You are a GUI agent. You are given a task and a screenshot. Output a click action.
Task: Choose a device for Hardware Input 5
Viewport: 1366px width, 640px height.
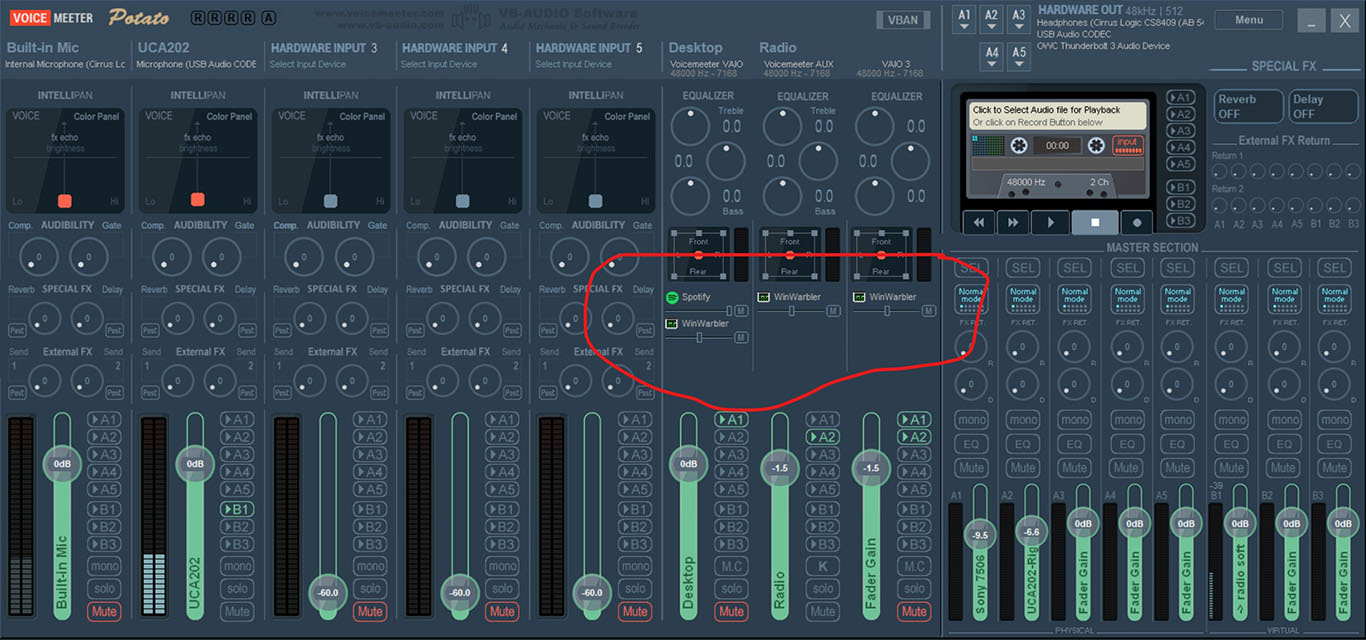[x=573, y=64]
